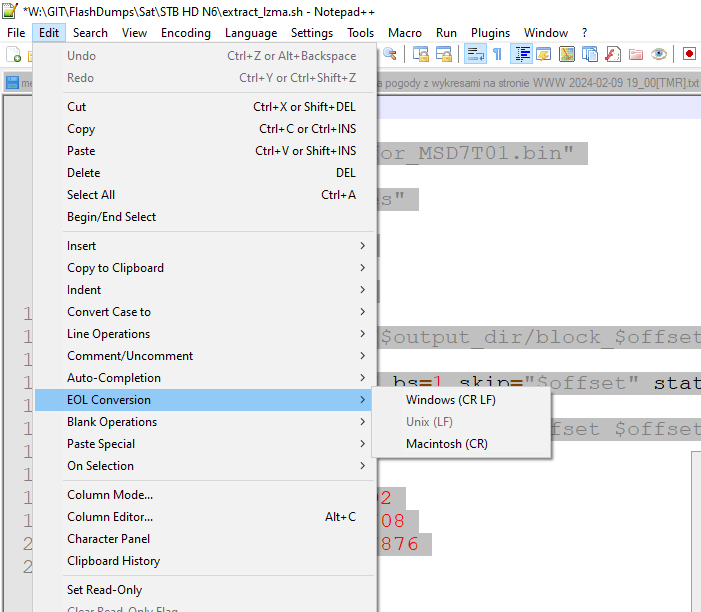Convert line endings to Macintosh (CR)
This screenshot has width=701, height=612.
click(x=461, y=444)
